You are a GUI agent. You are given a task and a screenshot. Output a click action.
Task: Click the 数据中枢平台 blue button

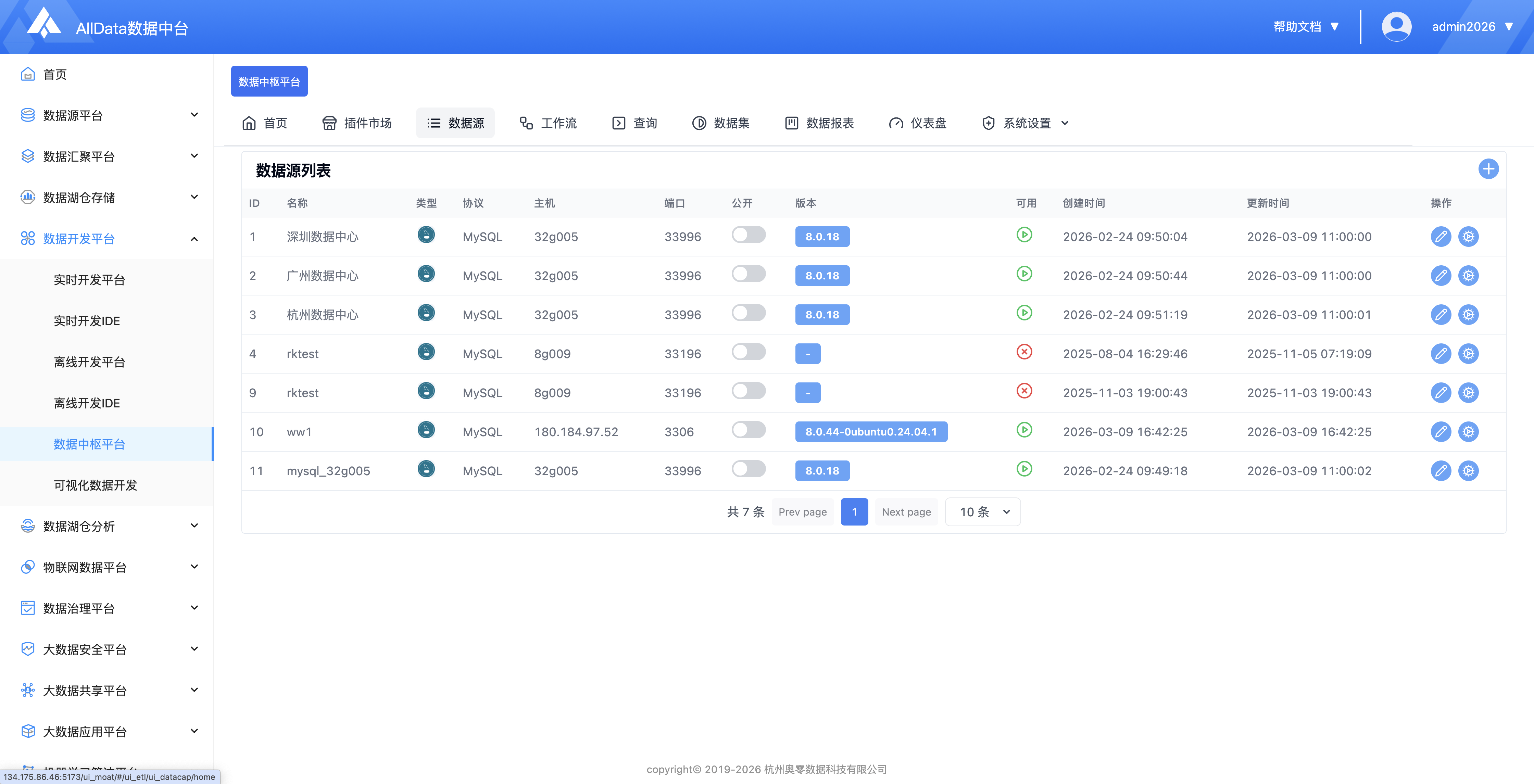269,81
